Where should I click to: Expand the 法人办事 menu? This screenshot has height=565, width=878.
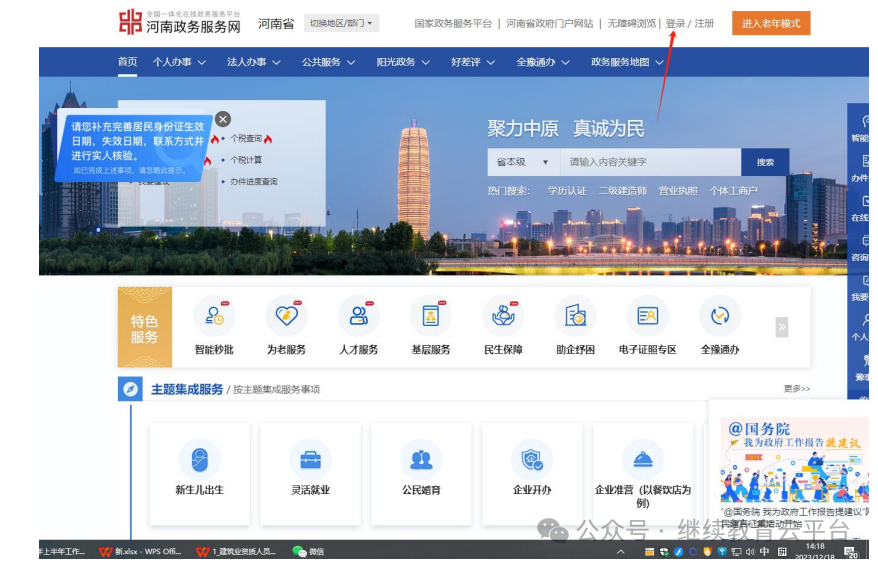pos(254,62)
